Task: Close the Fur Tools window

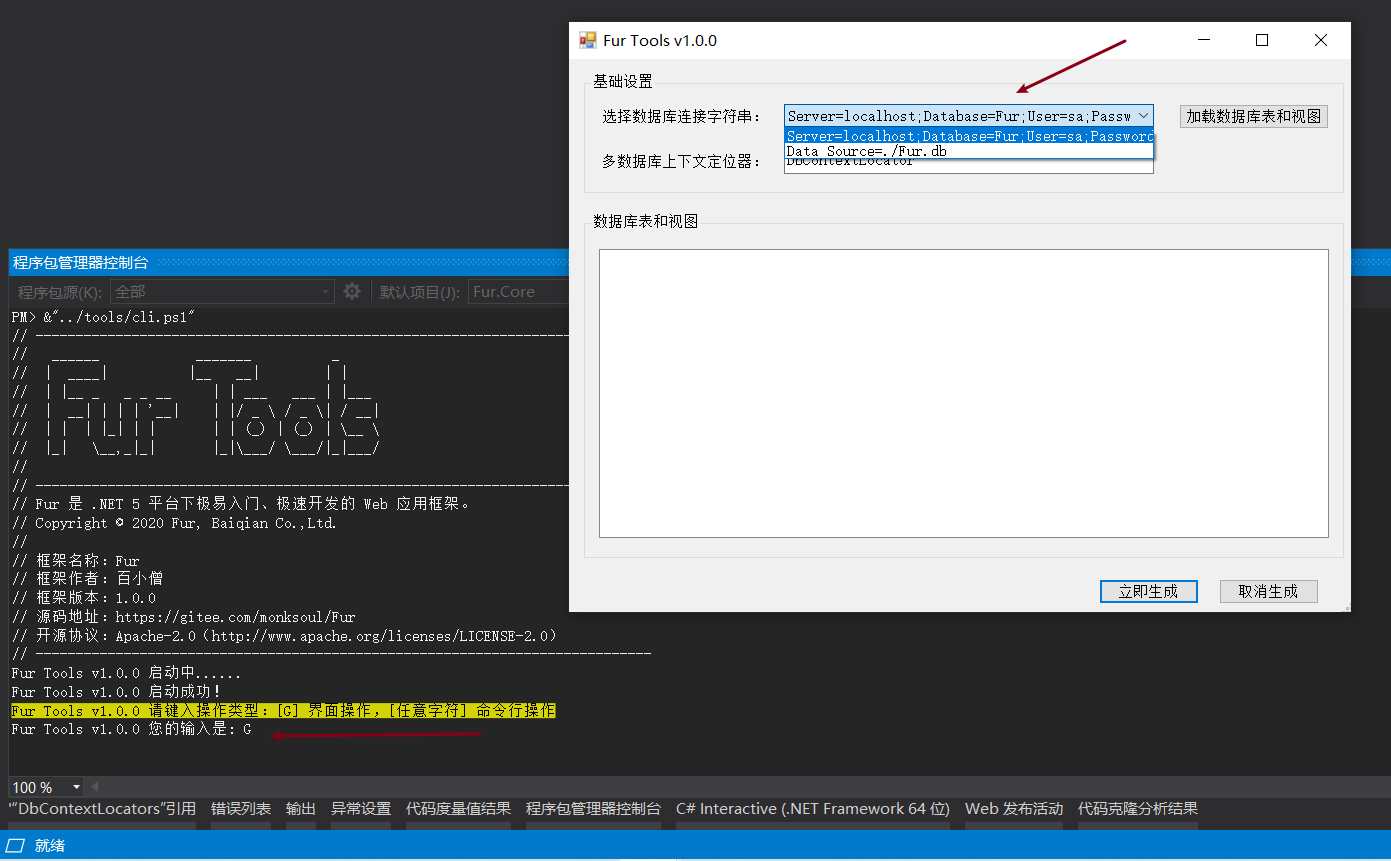Action: (x=1321, y=41)
